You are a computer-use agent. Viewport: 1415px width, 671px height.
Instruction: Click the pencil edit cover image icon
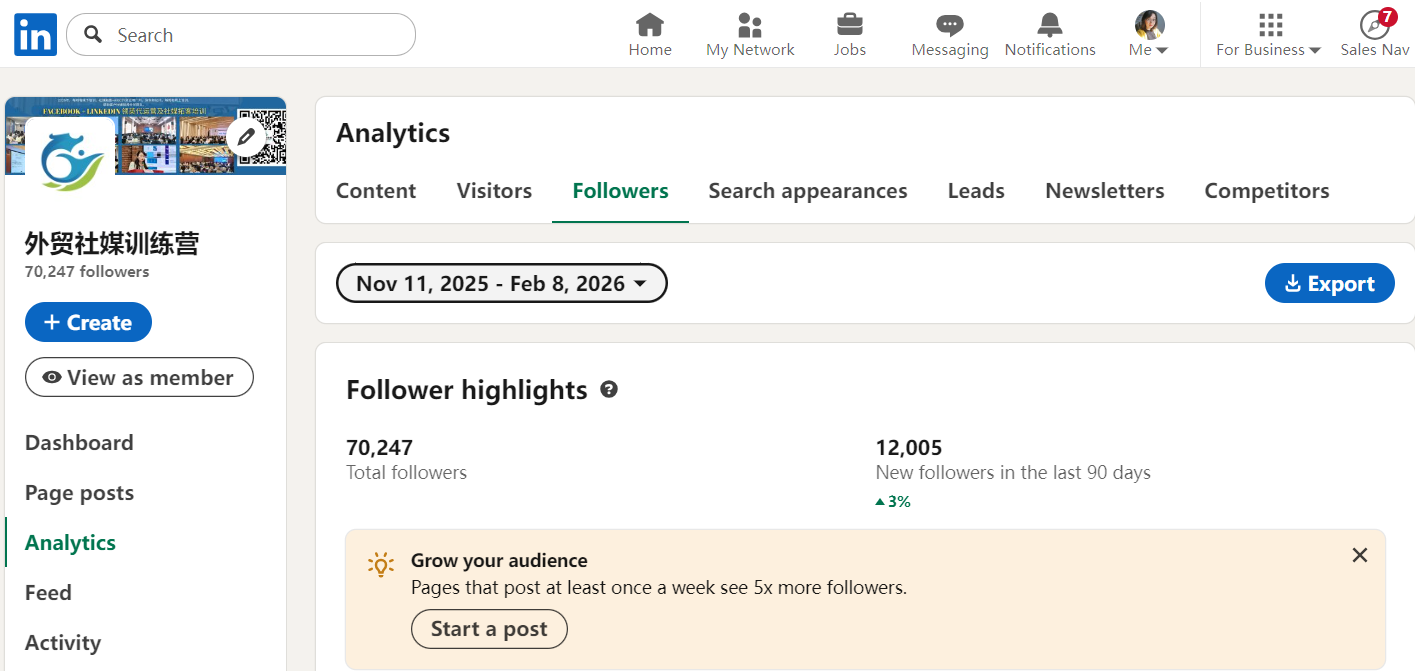point(246,137)
